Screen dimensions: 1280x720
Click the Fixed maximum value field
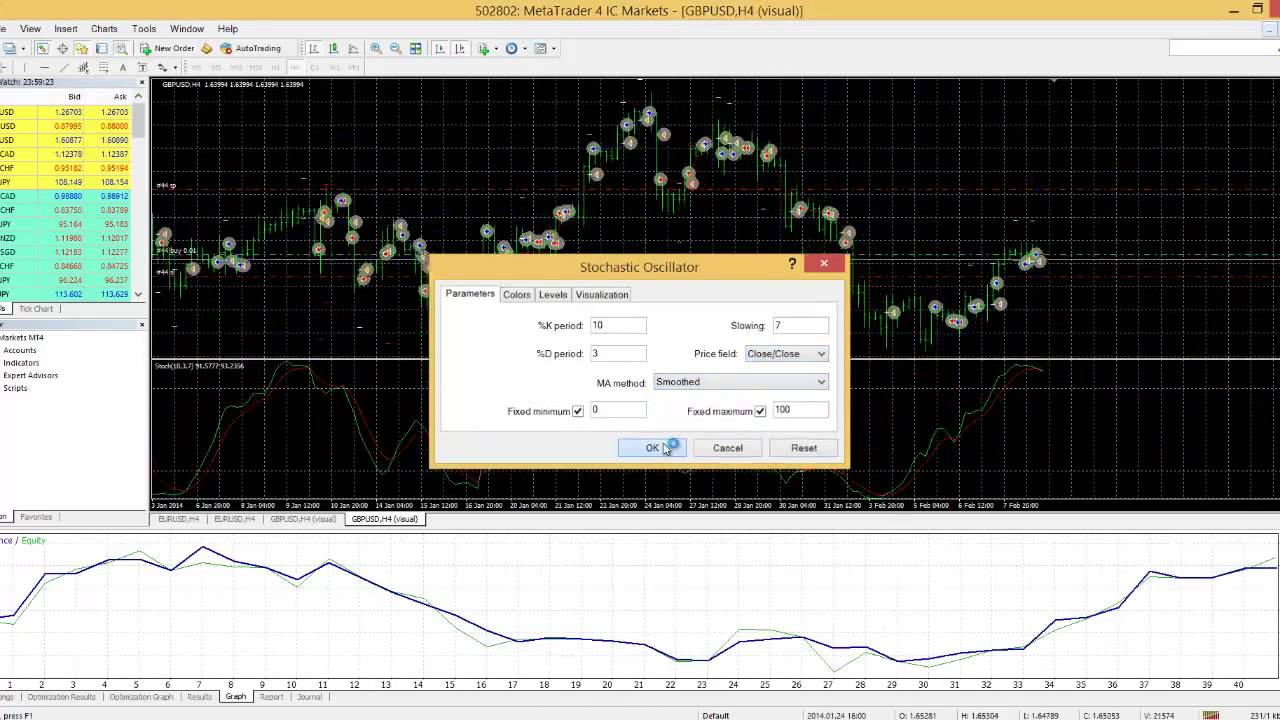tap(800, 410)
